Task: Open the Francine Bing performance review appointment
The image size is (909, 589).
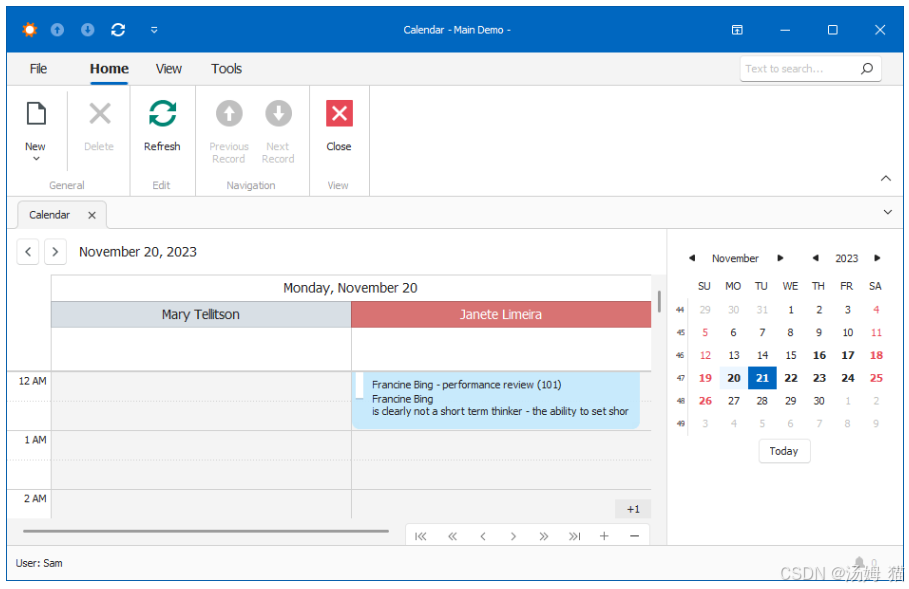Action: tap(496, 399)
